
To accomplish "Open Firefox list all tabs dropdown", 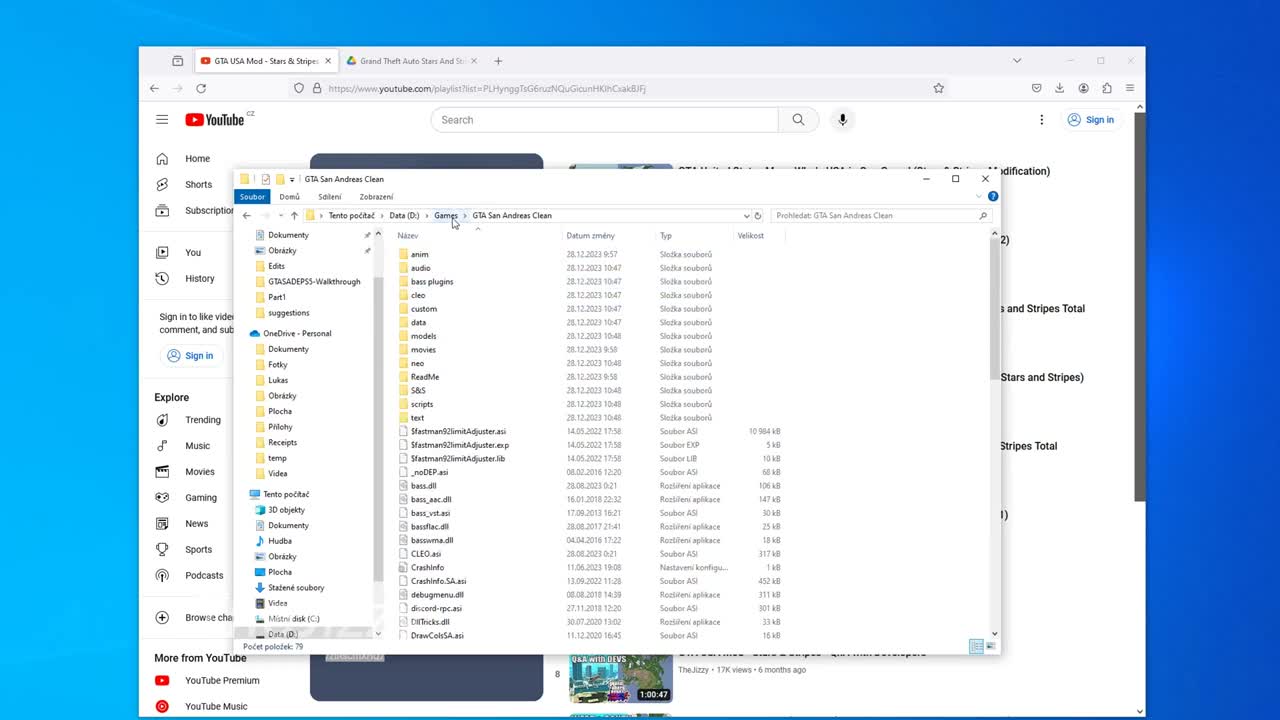I will click(x=1017, y=61).
